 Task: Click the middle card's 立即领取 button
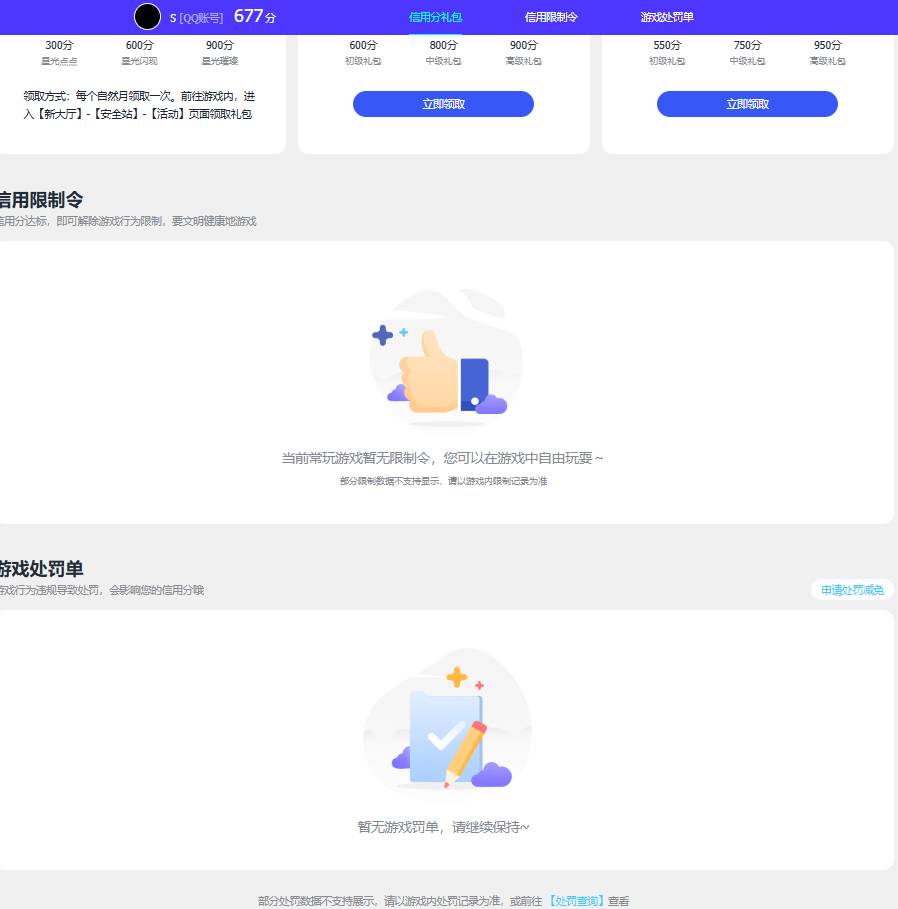443,103
